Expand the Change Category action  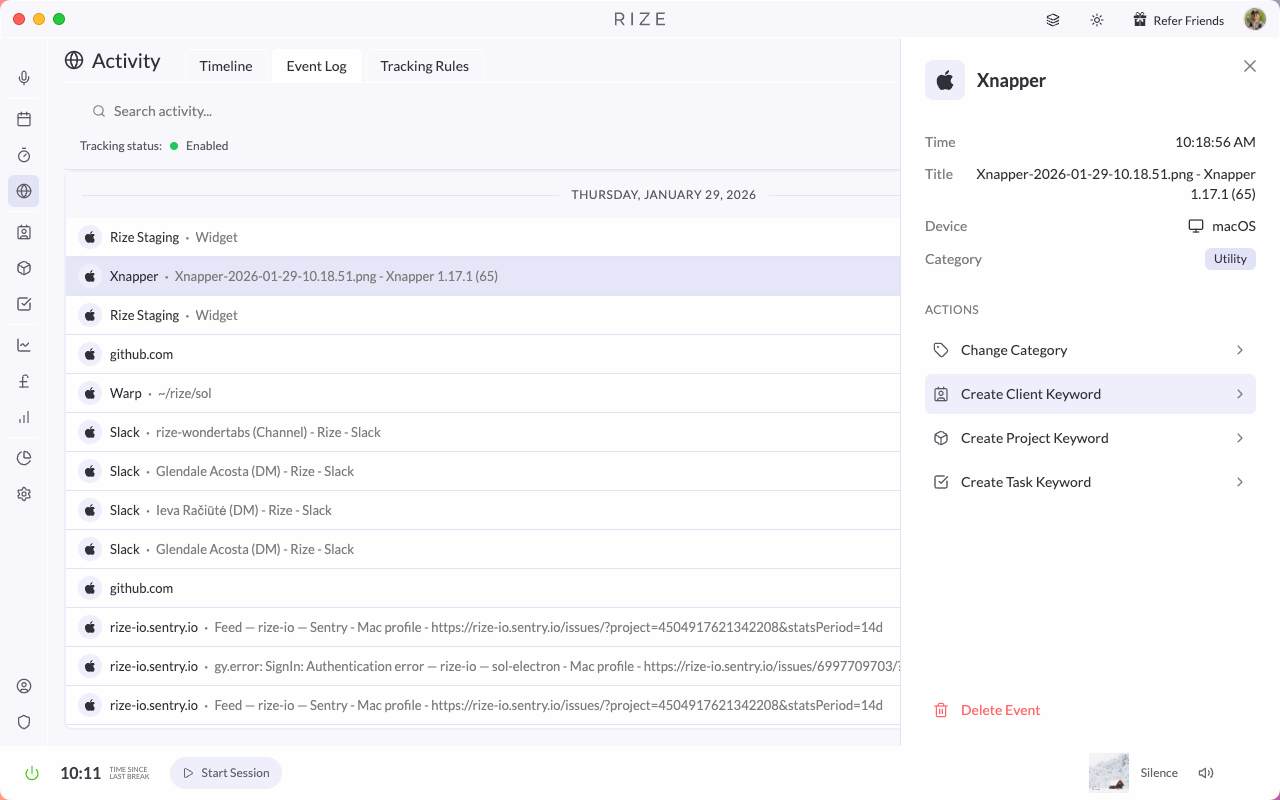pyautogui.click(x=1090, y=350)
